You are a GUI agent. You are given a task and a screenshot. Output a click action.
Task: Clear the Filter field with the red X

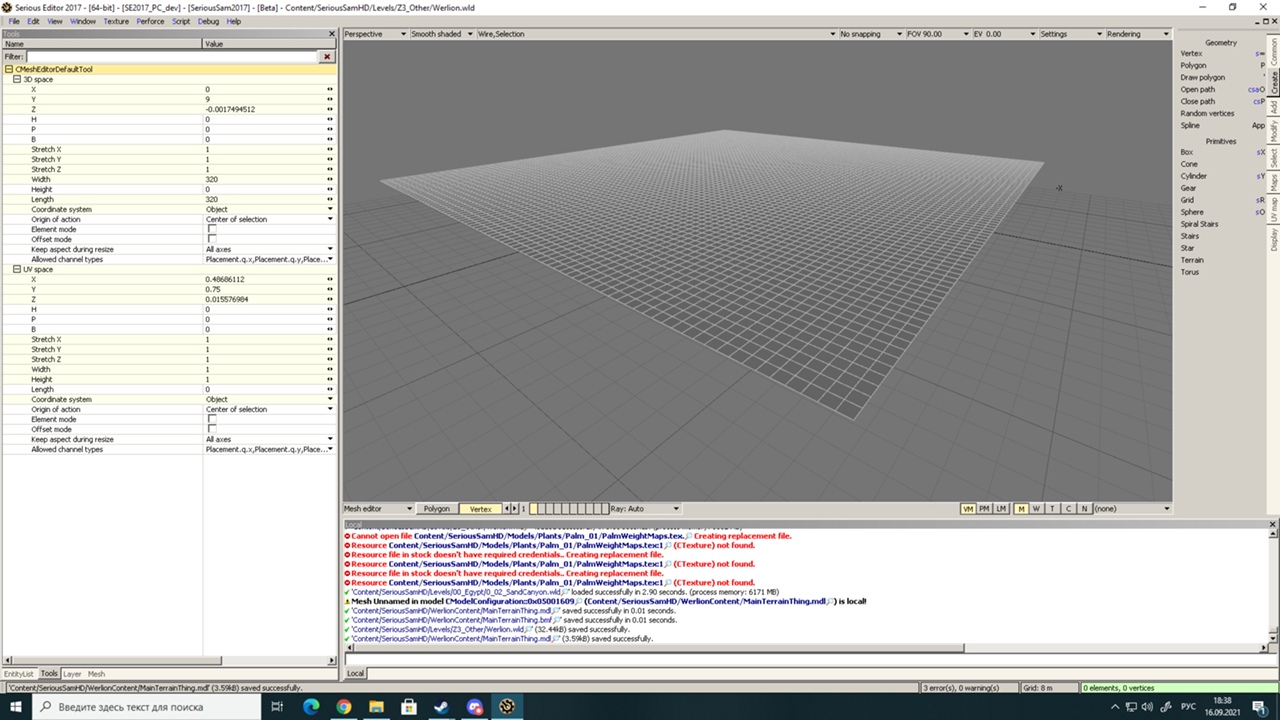(x=327, y=57)
